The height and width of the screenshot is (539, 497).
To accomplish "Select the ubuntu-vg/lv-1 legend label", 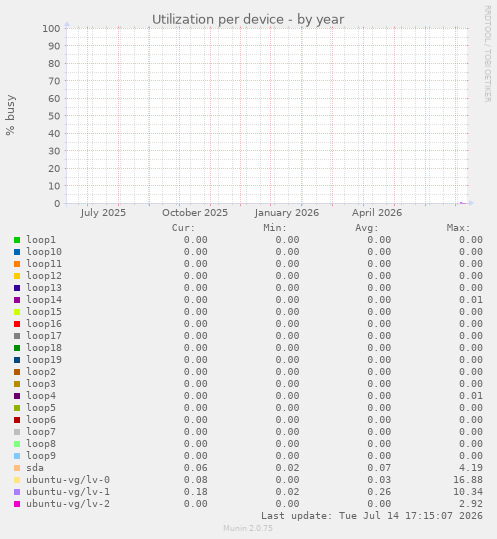I will (x=68, y=492).
